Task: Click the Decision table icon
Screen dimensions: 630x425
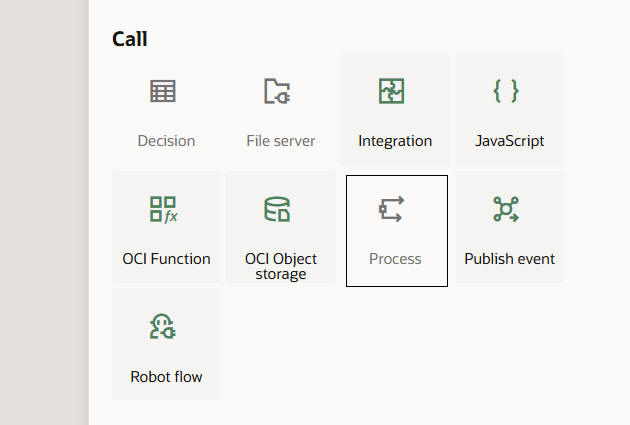Action: [x=166, y=92]
